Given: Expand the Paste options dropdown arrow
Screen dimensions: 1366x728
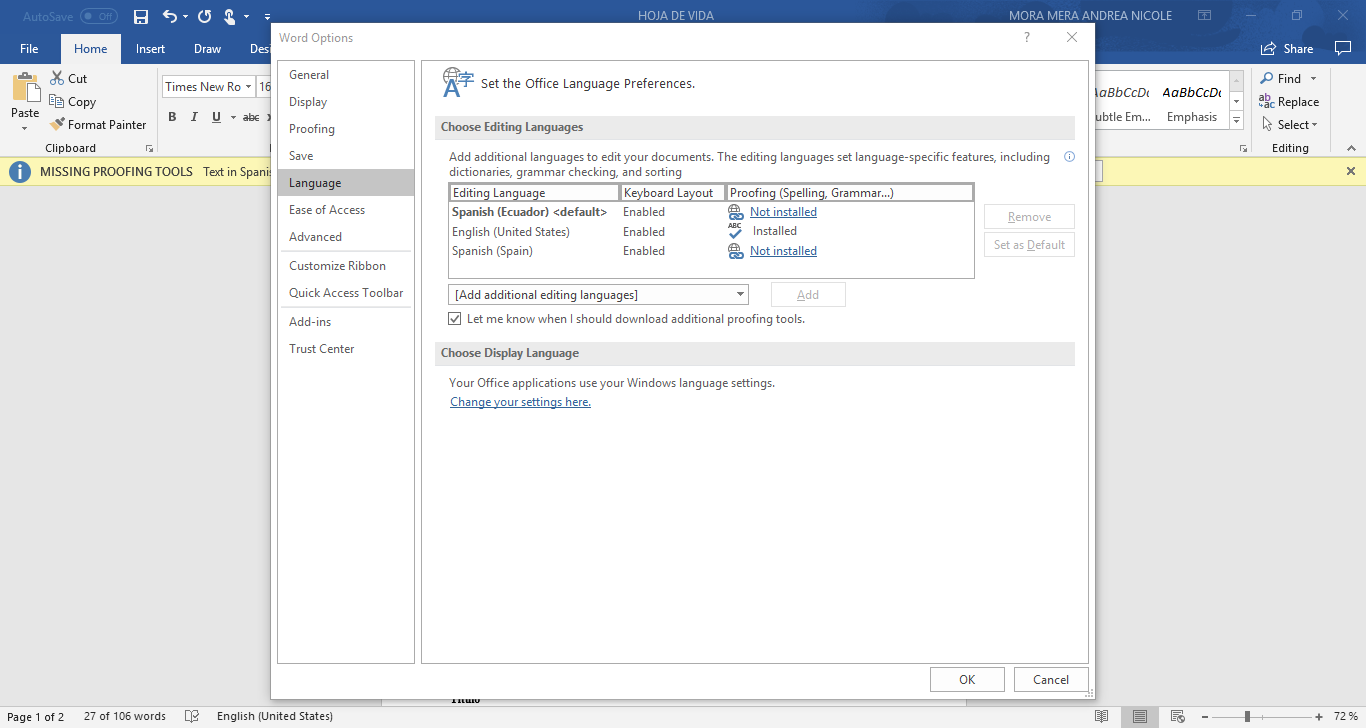Looking at the screenshot, I should pos(25,127).
